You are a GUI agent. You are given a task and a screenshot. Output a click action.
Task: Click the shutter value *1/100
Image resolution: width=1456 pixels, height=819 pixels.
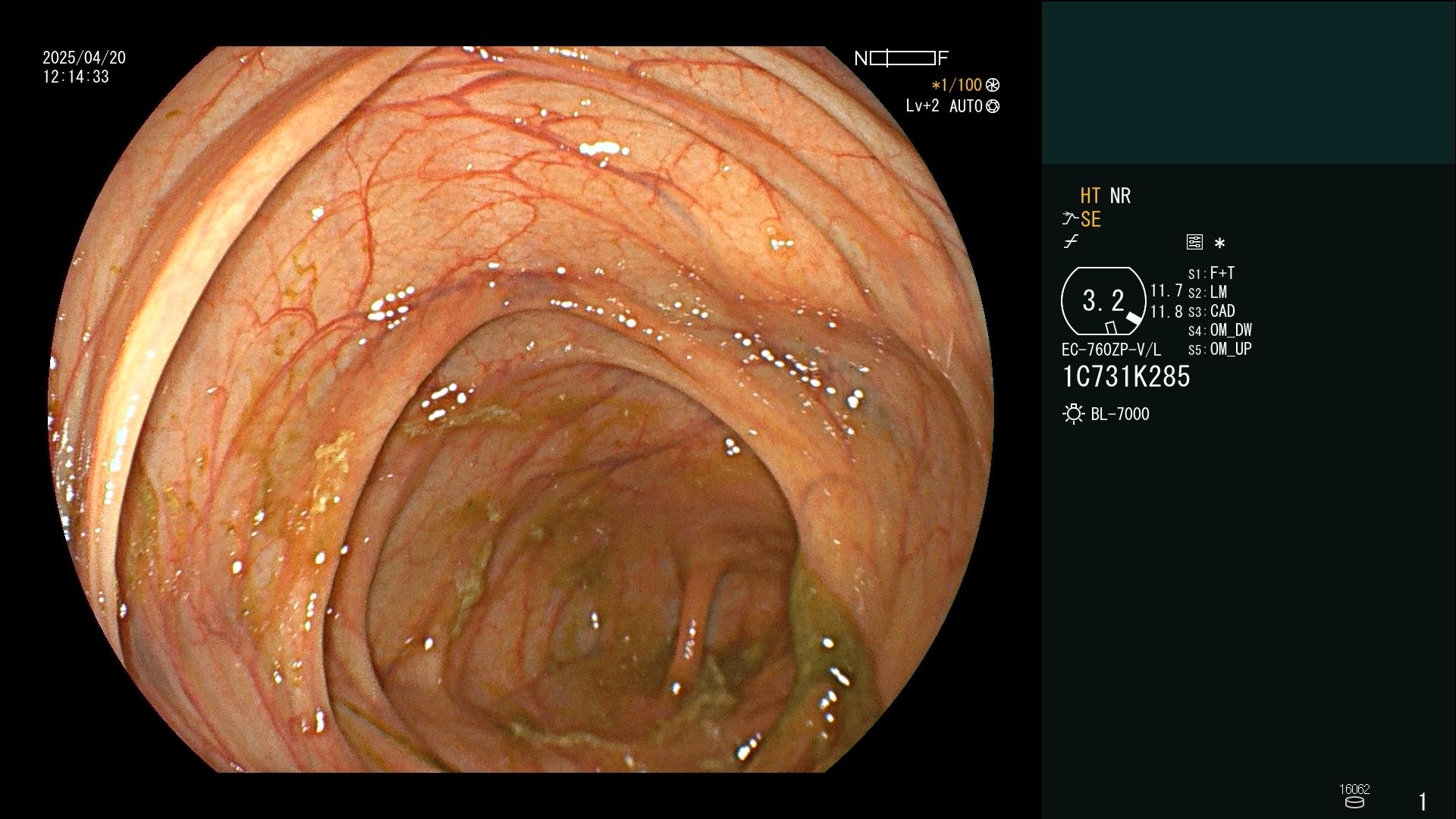[x=956, y=85]
